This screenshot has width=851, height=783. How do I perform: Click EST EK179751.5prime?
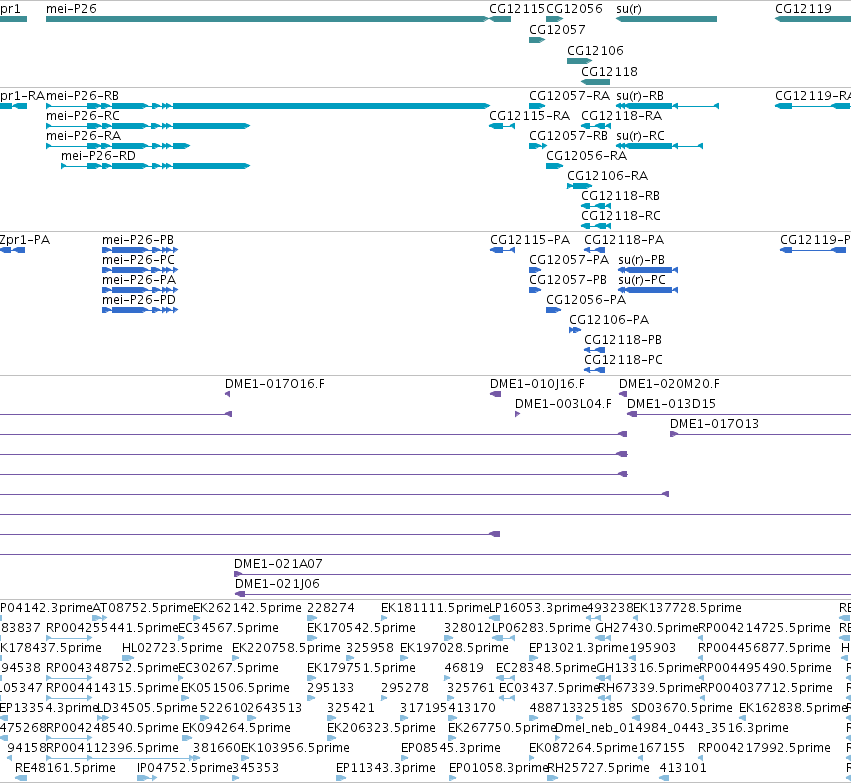click(312, 678)
